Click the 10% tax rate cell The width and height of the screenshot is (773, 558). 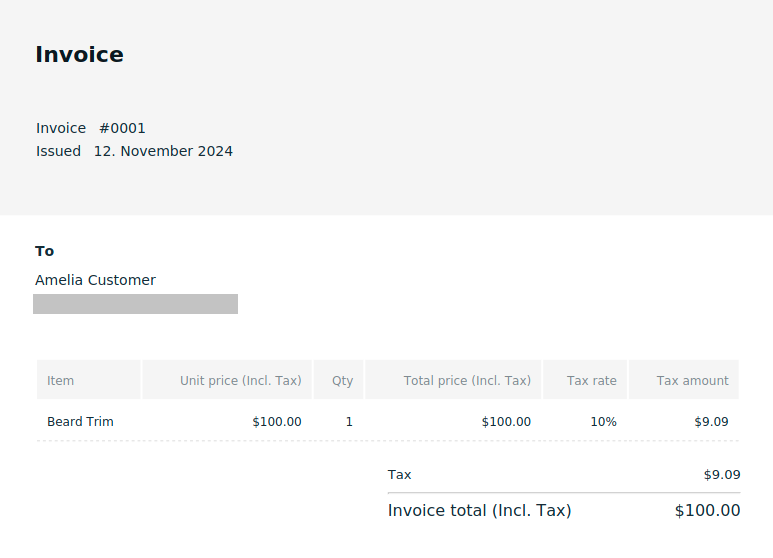click(603, 422)
